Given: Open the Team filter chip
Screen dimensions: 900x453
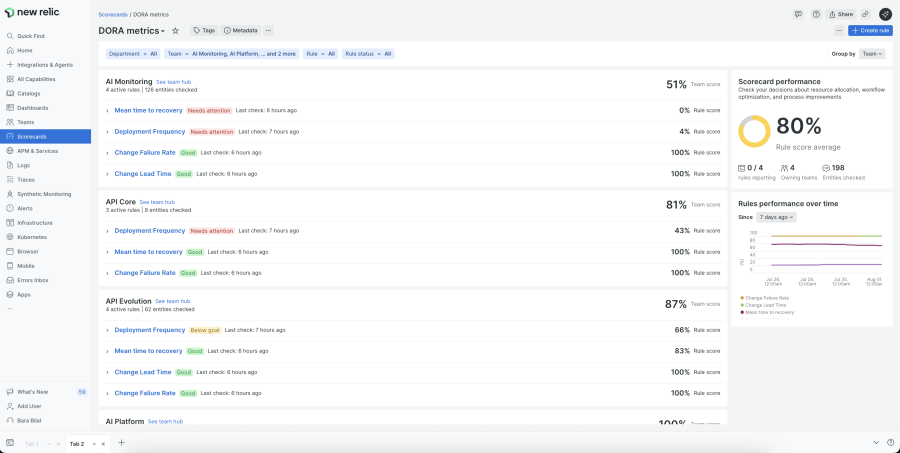Looking at the screenshot, I should click(232, 54).
